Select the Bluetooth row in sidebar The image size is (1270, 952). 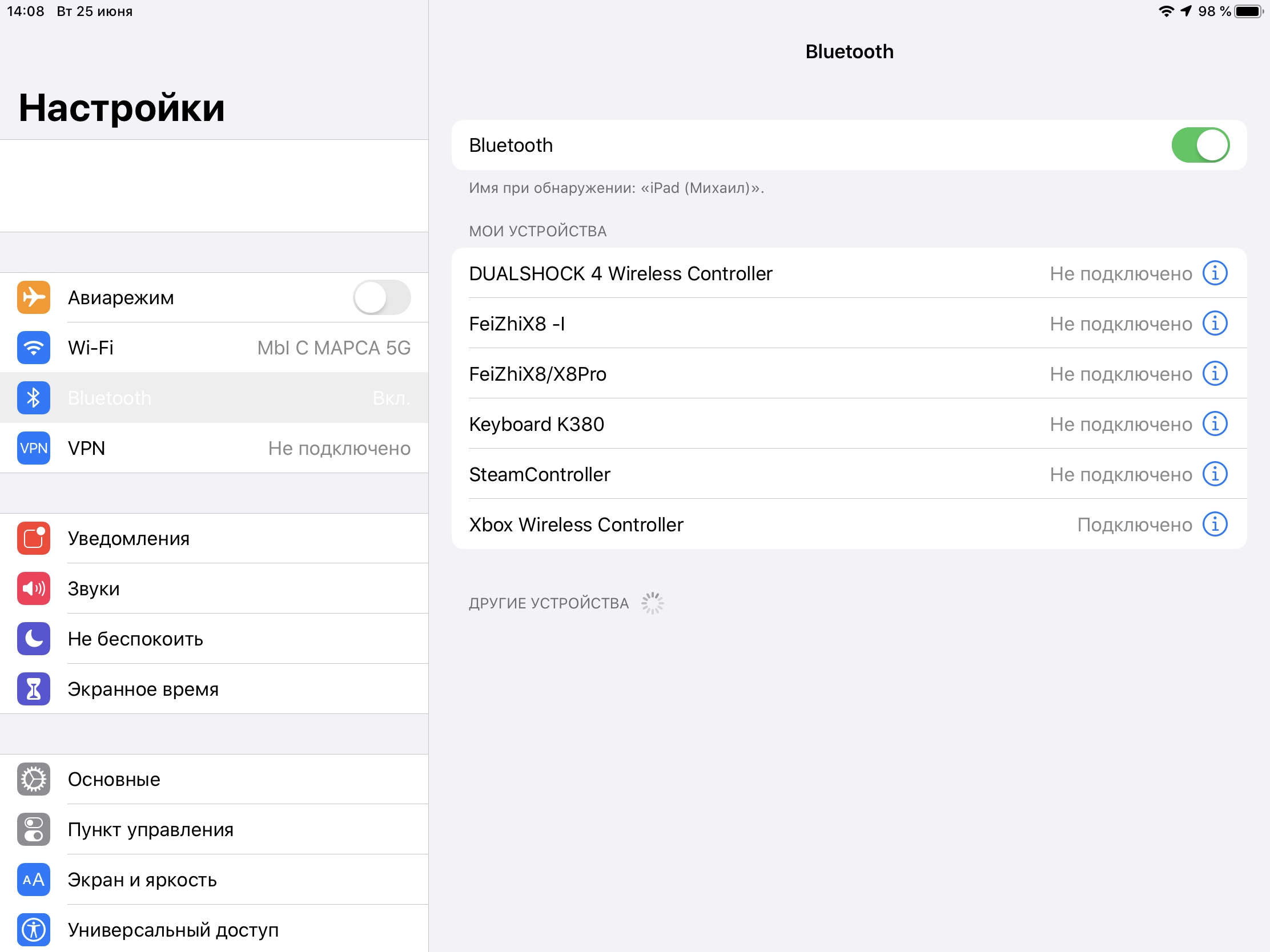point(214,398)
